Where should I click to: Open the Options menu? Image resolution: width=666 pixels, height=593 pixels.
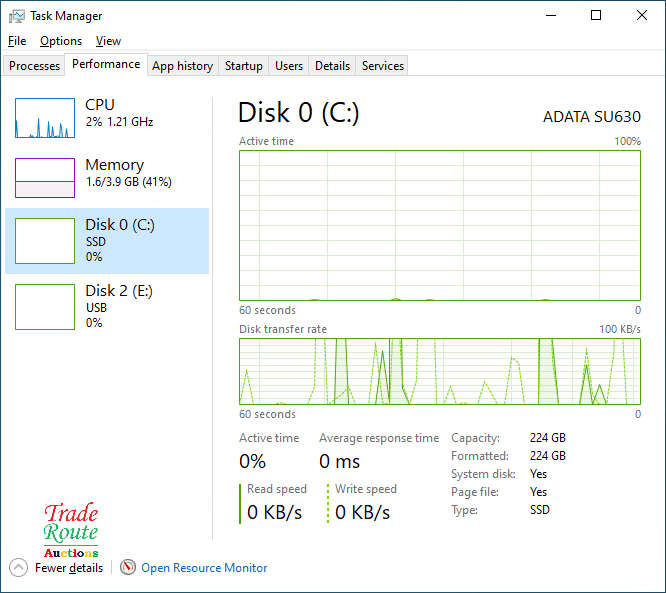61,41
